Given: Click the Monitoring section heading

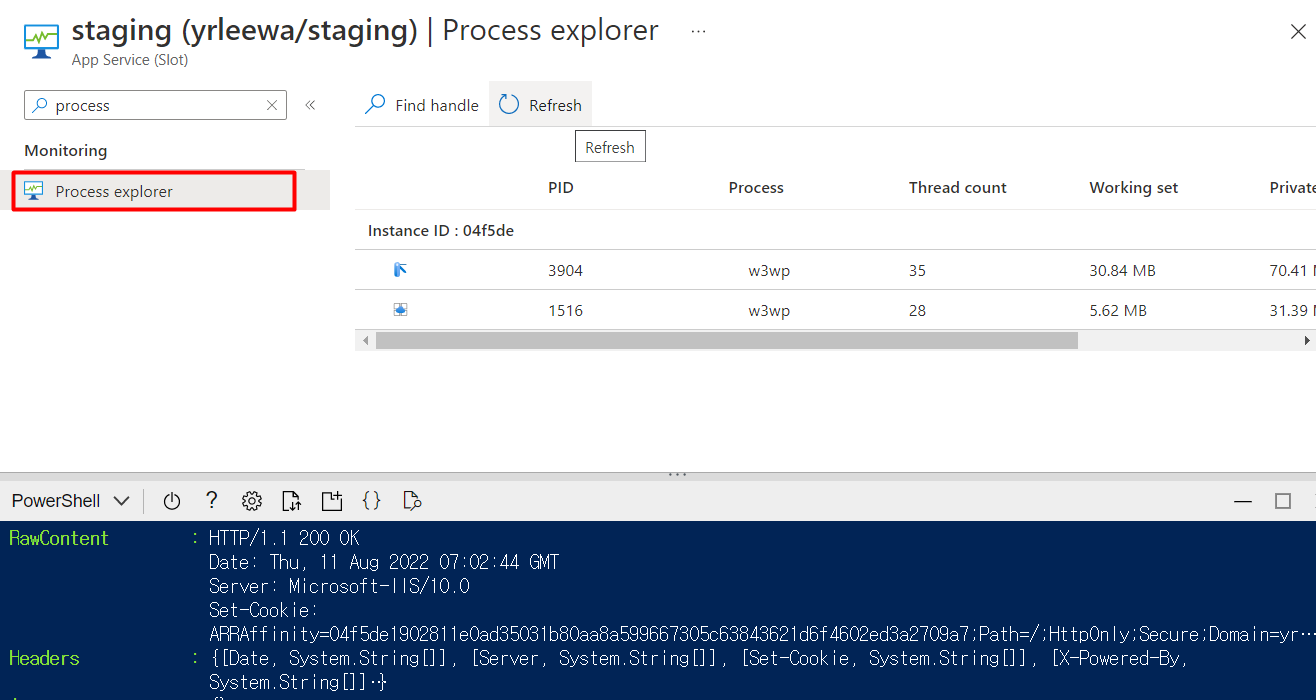Looking at the screenshot, I should (66, 151).
